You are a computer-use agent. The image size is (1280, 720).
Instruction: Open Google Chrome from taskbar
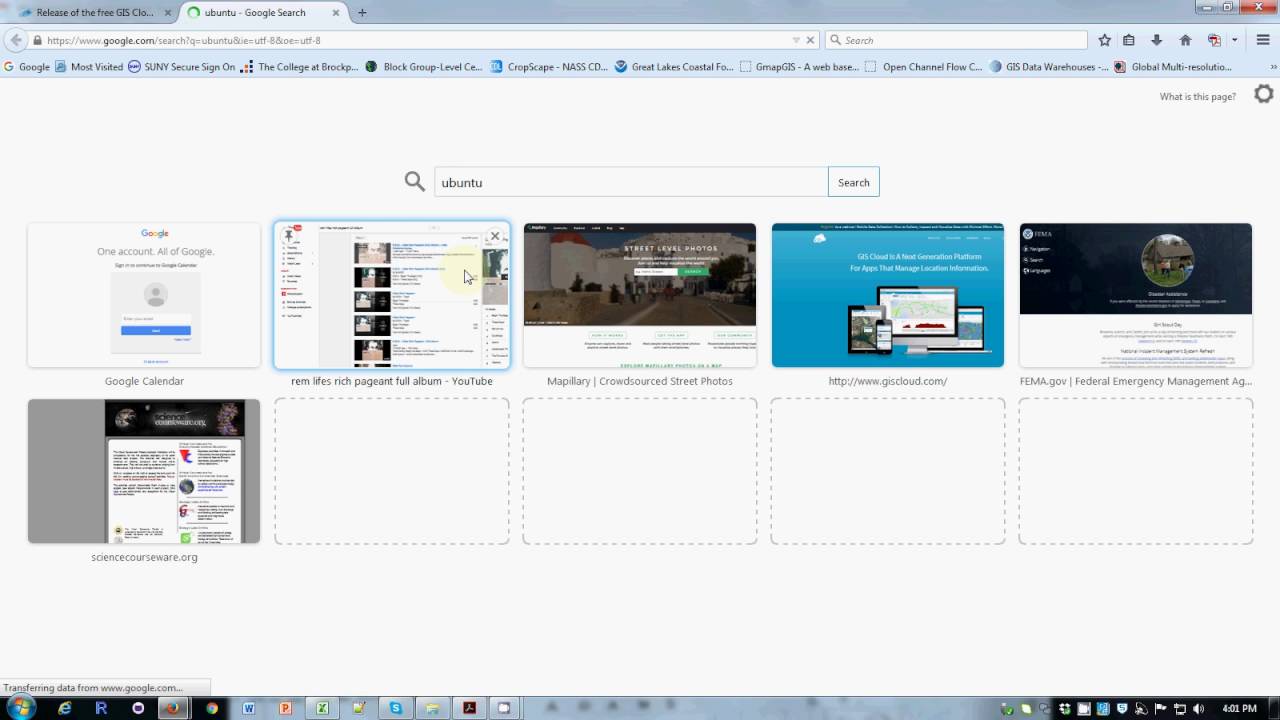[212, 708]
